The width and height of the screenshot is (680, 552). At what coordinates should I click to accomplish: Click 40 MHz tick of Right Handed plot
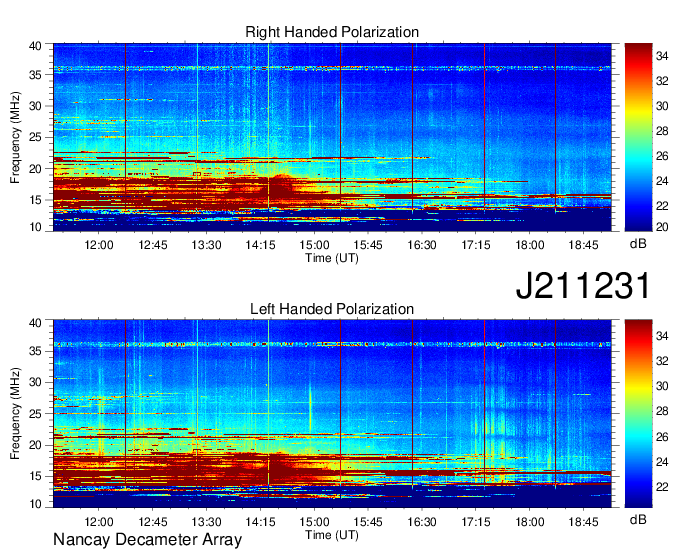(x=35, y=46)
